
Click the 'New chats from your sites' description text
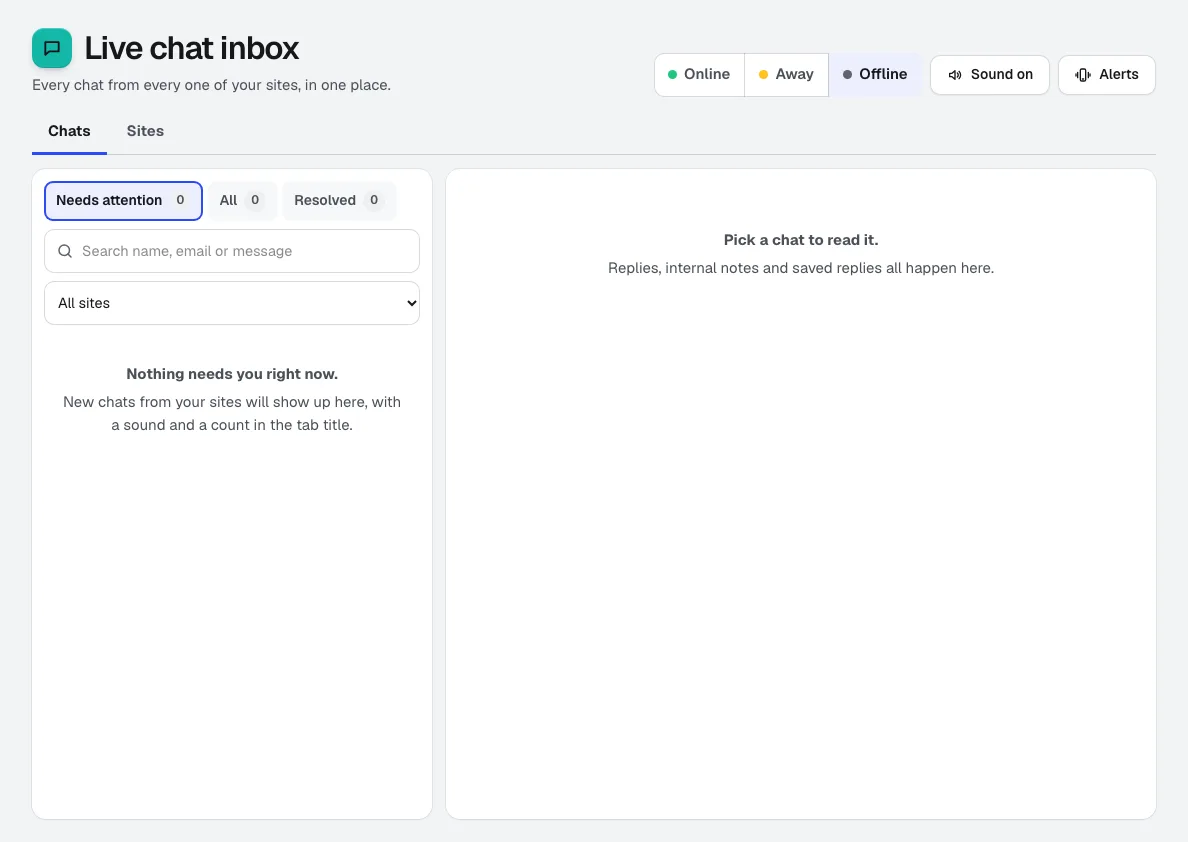tap(232, 414)
